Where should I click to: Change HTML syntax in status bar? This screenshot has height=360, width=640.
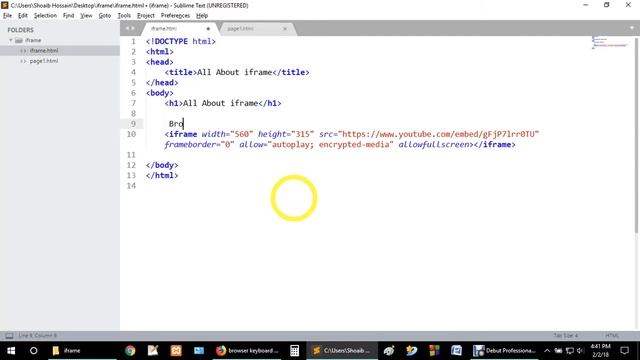pyautogui.click(x=612, y=336)
